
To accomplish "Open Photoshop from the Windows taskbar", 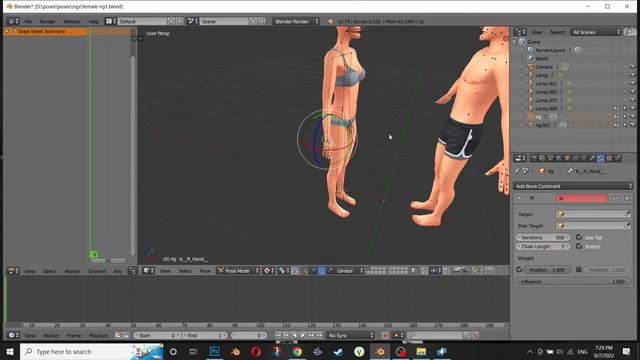I will (x=214, y=351).
